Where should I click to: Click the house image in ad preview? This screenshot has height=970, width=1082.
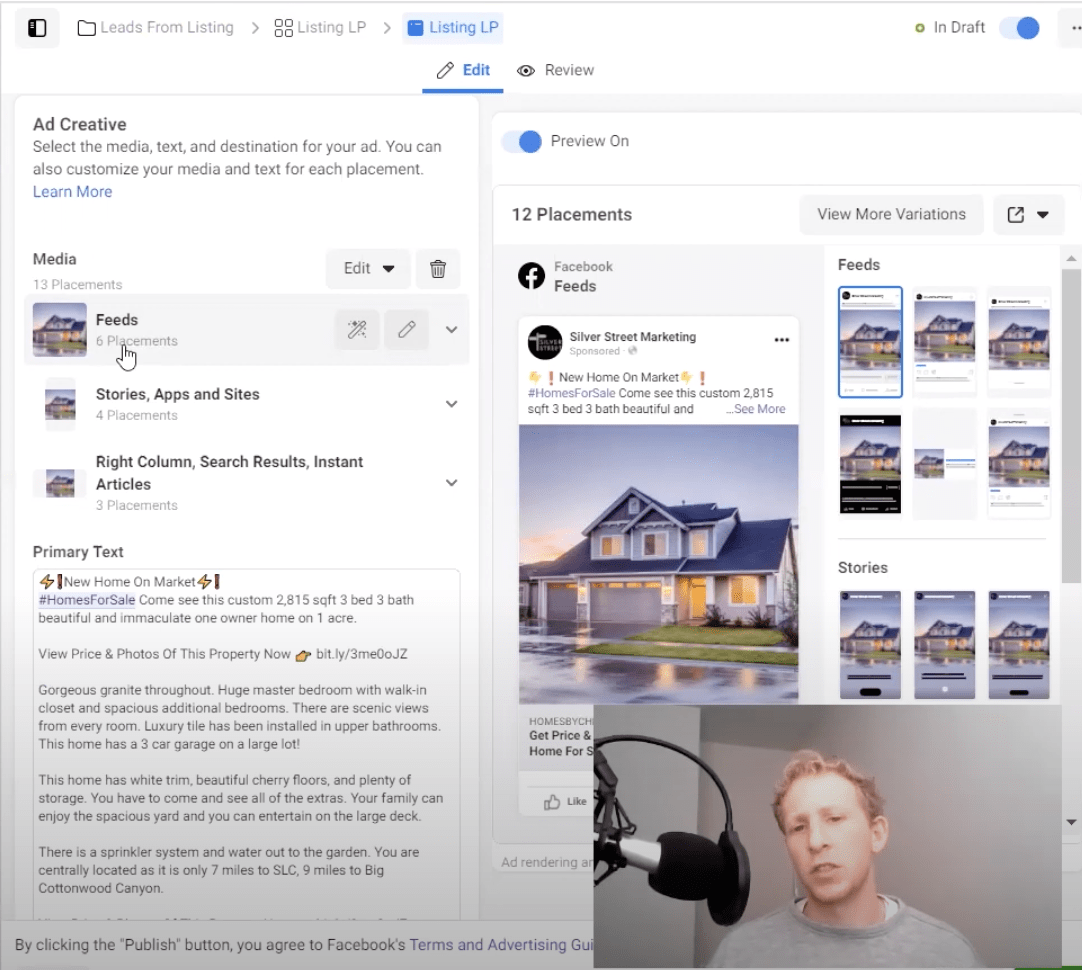tap(659, 564)
